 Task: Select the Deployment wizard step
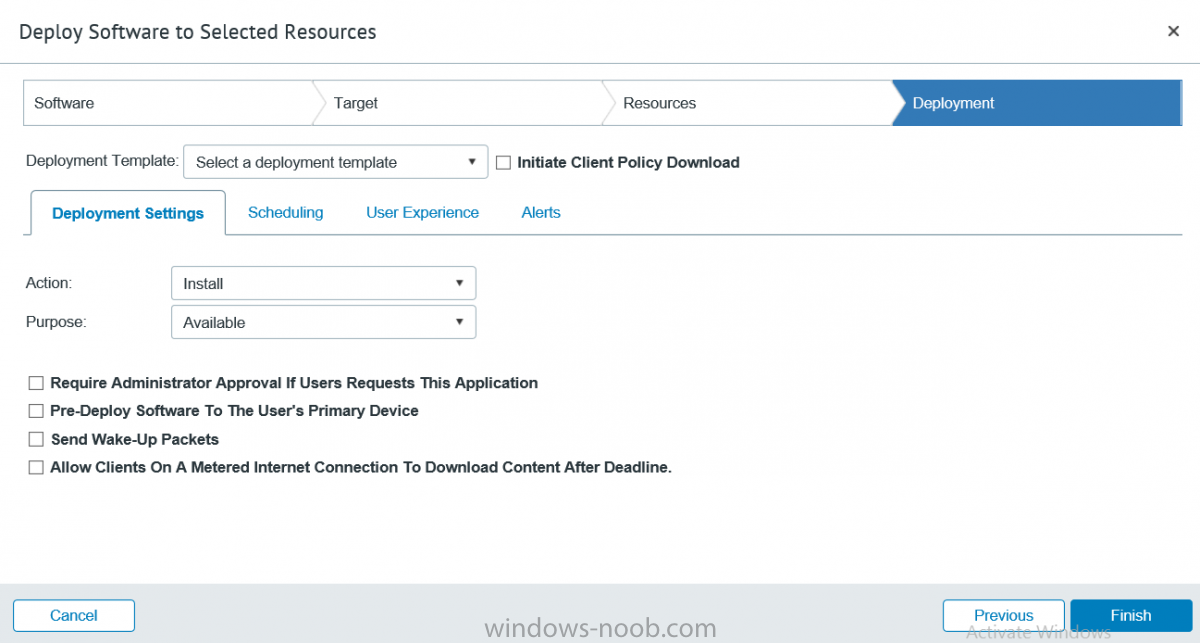pos(1037,103)
